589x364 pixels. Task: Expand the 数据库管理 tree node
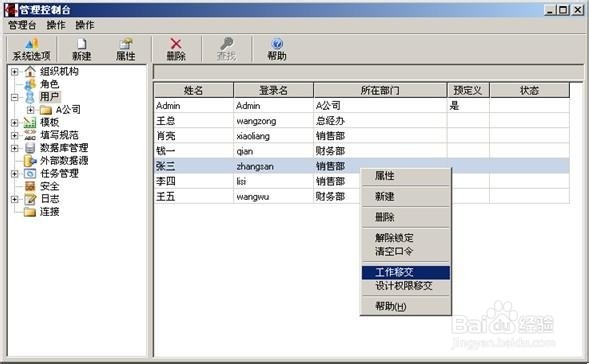(14, 148)
